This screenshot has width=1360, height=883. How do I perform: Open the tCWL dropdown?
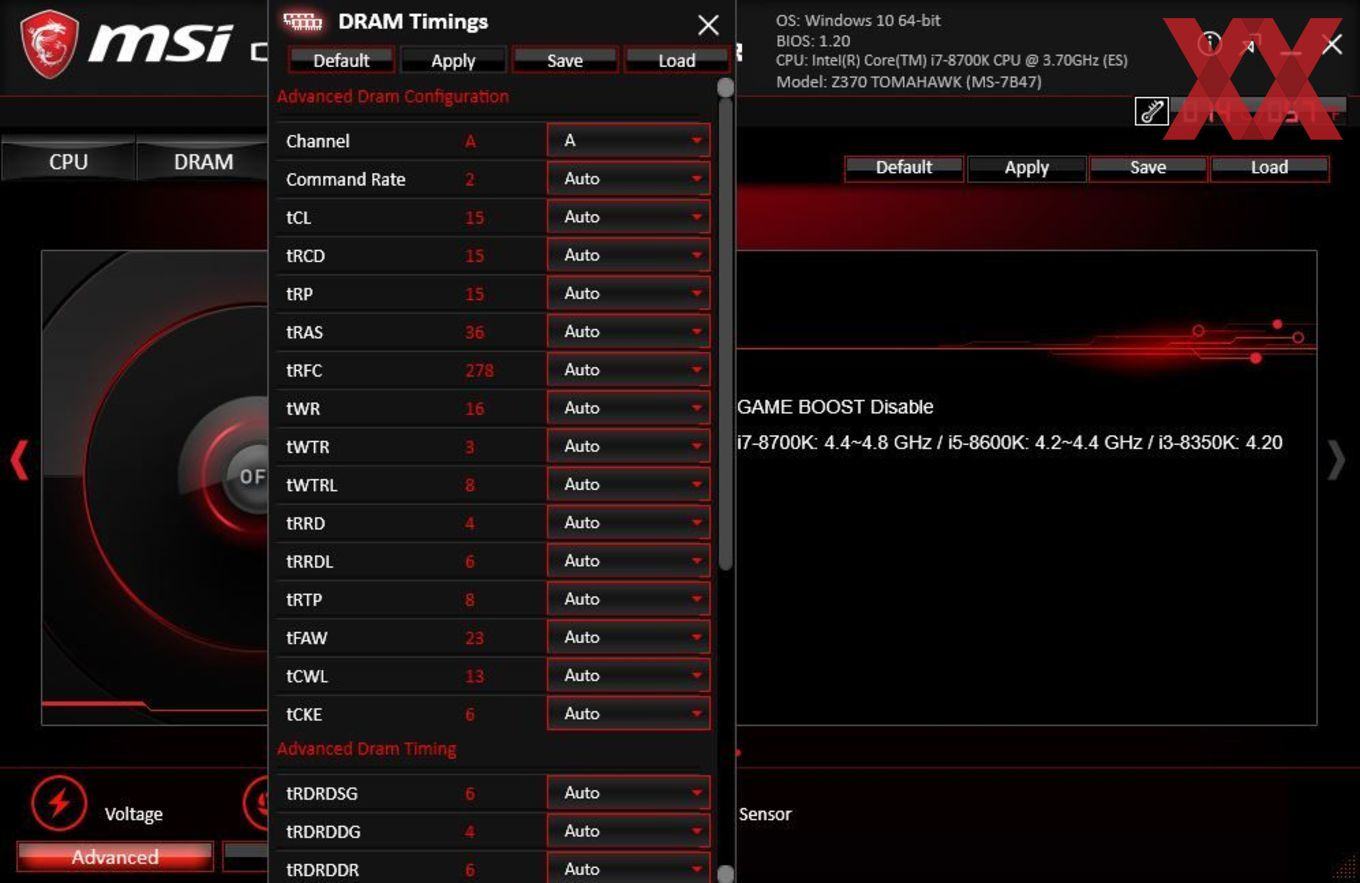(x=629, y=675)
